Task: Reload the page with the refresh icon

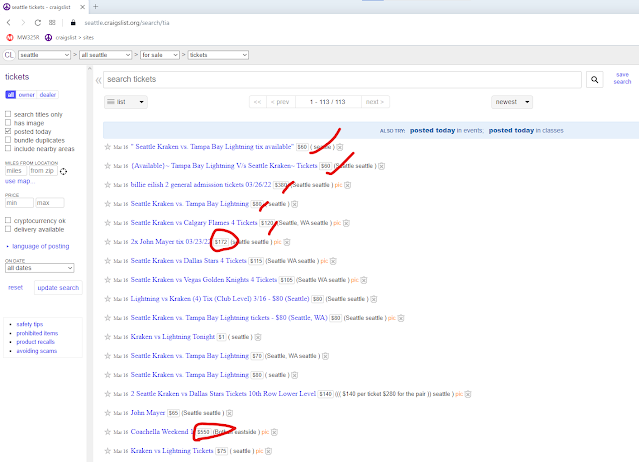Action: click(37, 22)
